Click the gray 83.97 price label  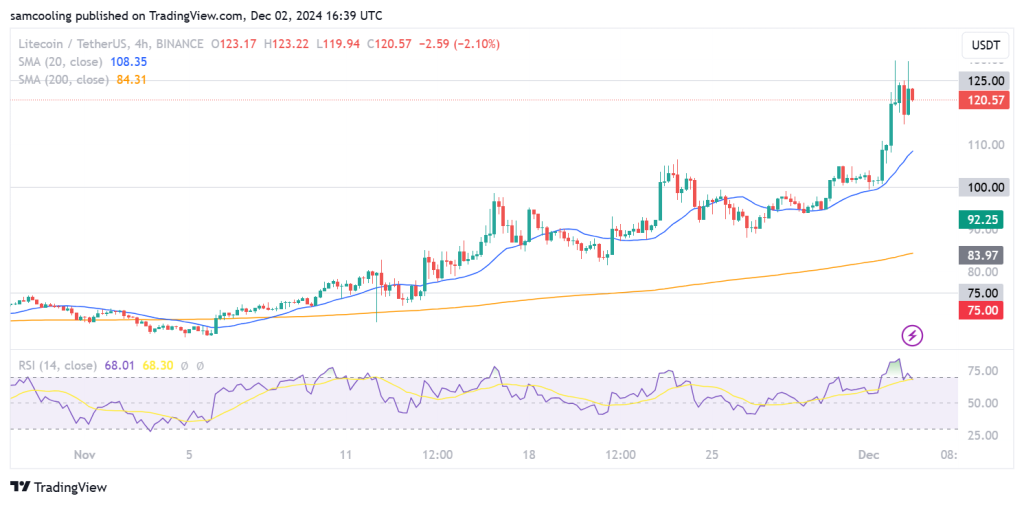pyautogui.click(x=981, y=255)
